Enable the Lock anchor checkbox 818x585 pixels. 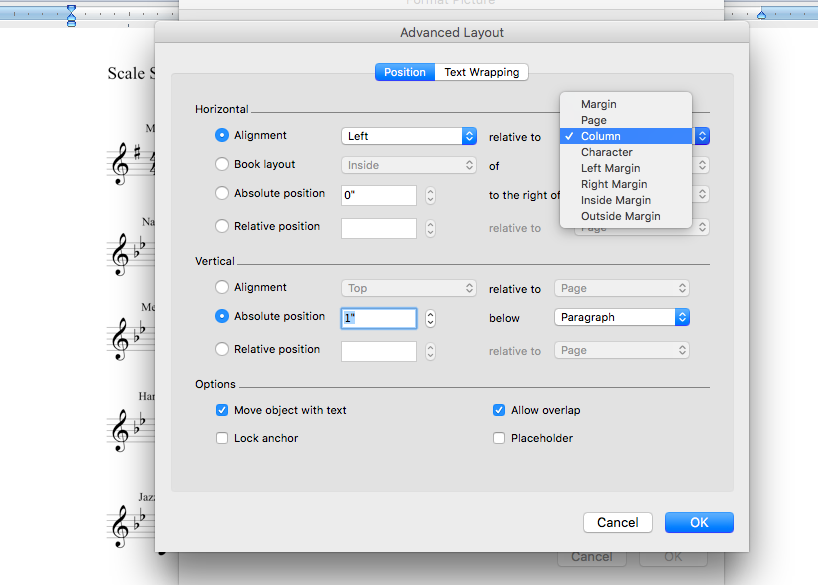tap(222, 438)
